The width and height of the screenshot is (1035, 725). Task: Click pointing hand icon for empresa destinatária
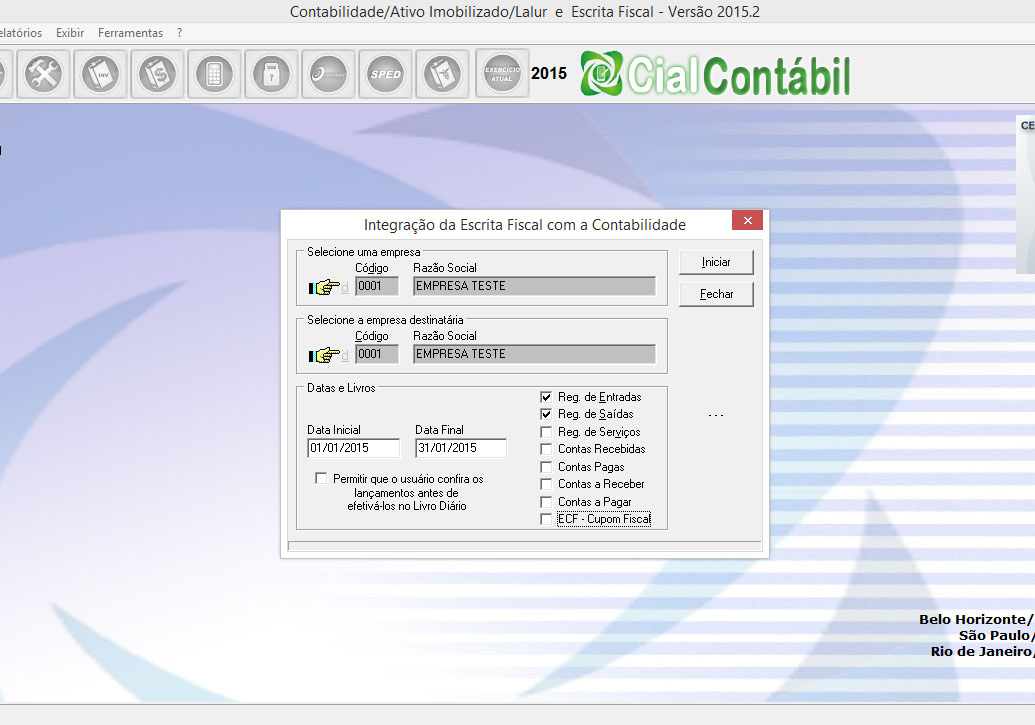coord(325,355)
